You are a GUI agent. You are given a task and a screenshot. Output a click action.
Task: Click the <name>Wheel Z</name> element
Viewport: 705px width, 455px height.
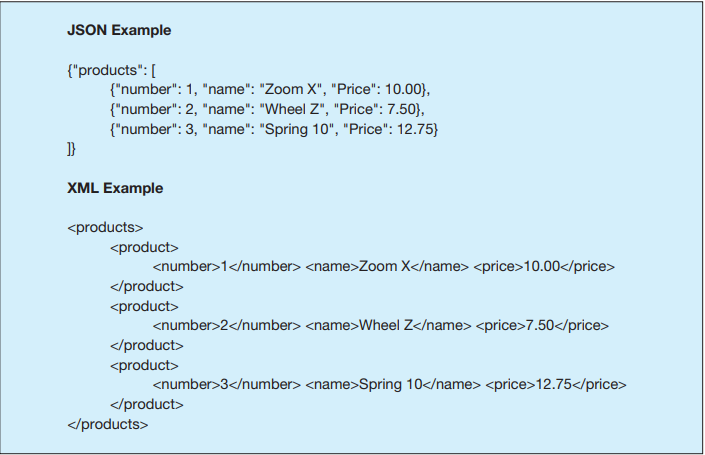388,326
